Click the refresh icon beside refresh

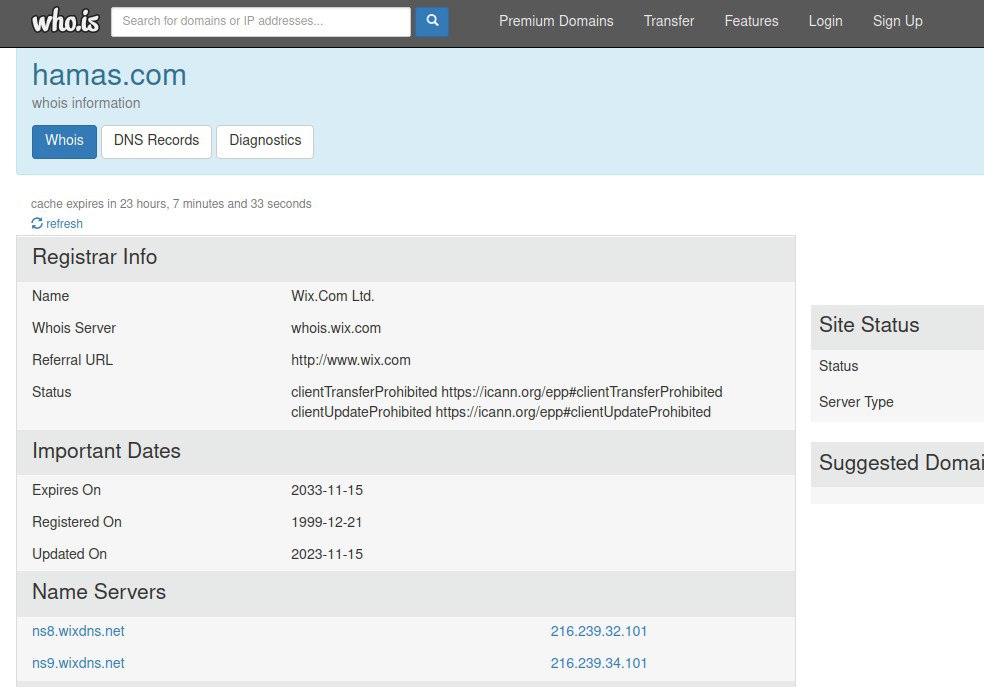tap(37, 223)
